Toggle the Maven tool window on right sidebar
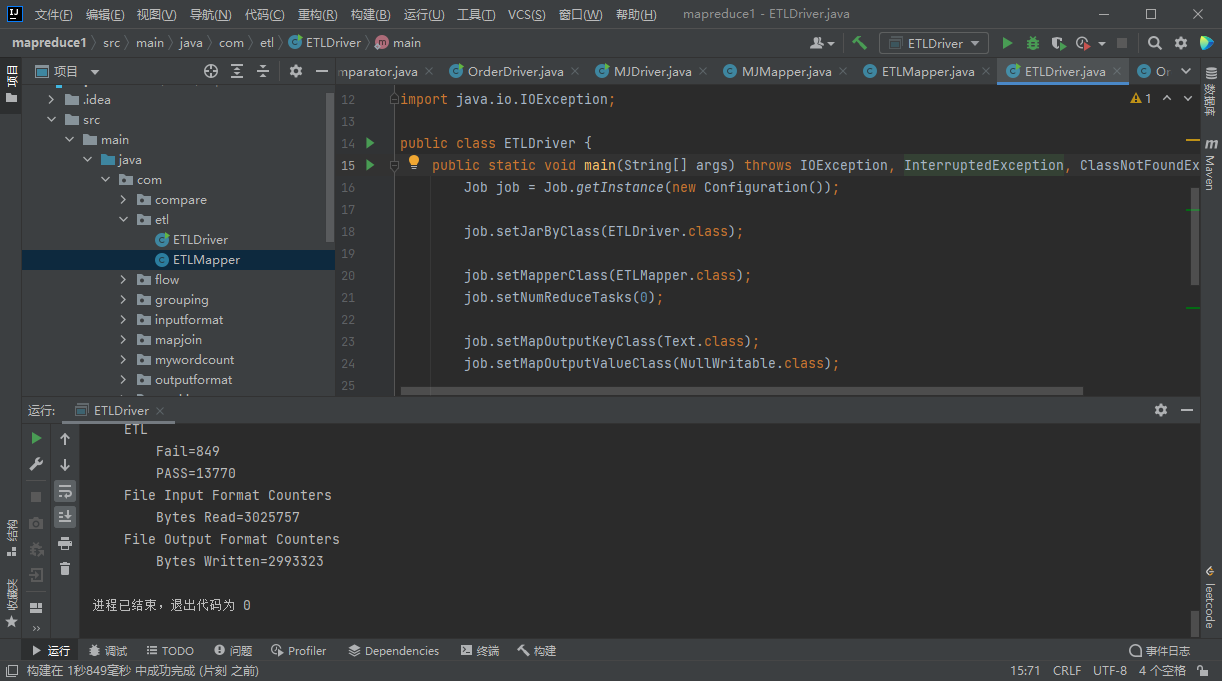Viewport: 1222px width, 681px height. click(1209, 165)
